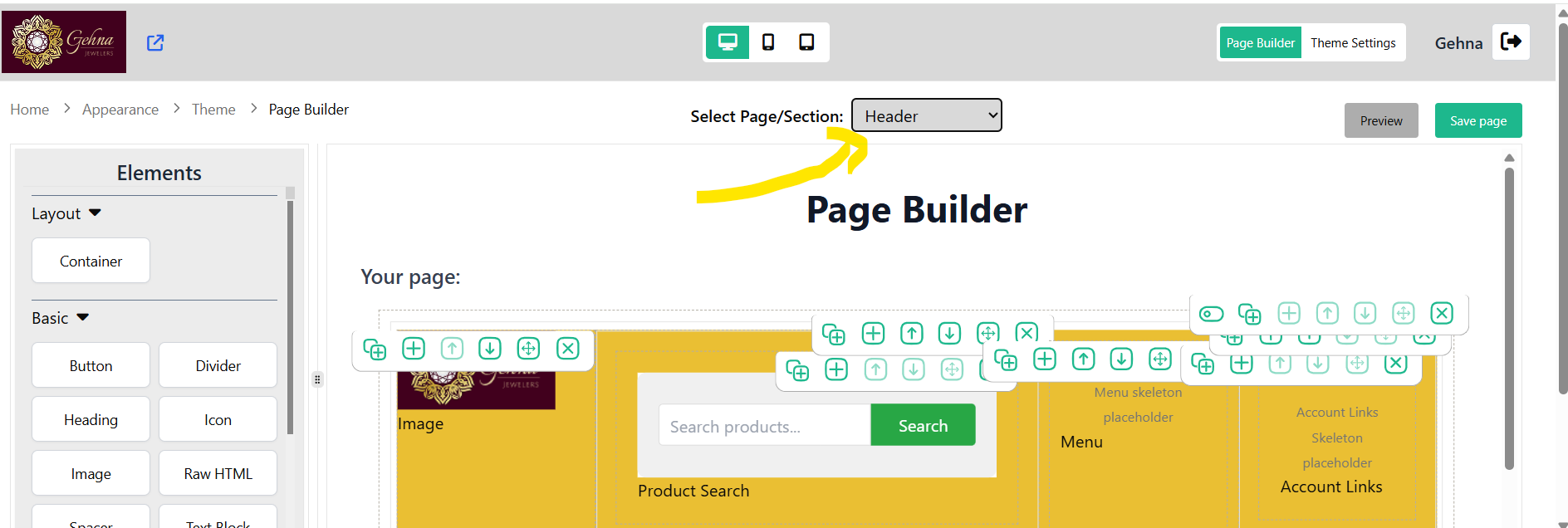This screenshot has height=528, width=1568.
Task: Switch to tablet preview mode
Action: point(806,42)
